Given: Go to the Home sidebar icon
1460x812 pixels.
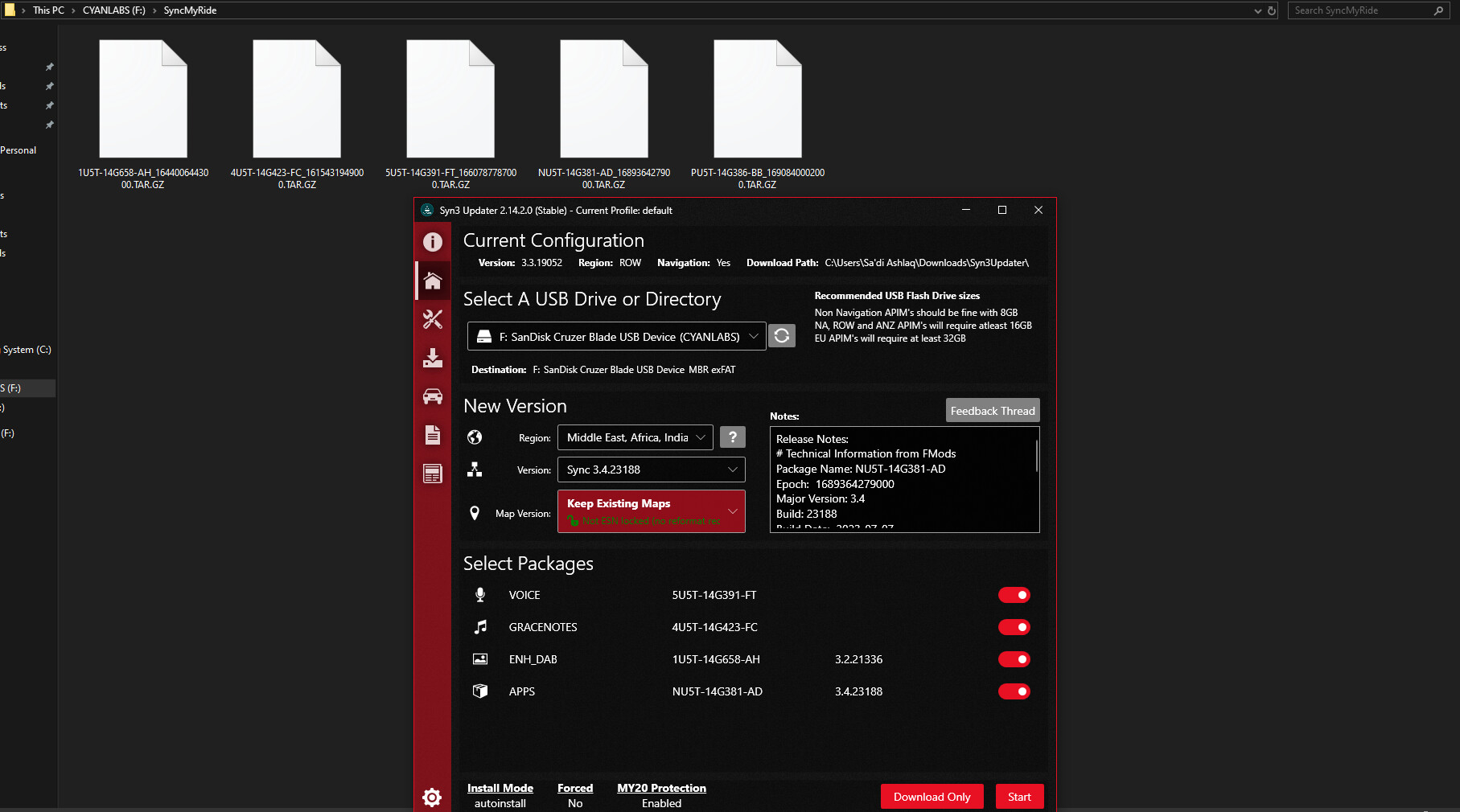Looking at the screenshot, I should (433, 281).
